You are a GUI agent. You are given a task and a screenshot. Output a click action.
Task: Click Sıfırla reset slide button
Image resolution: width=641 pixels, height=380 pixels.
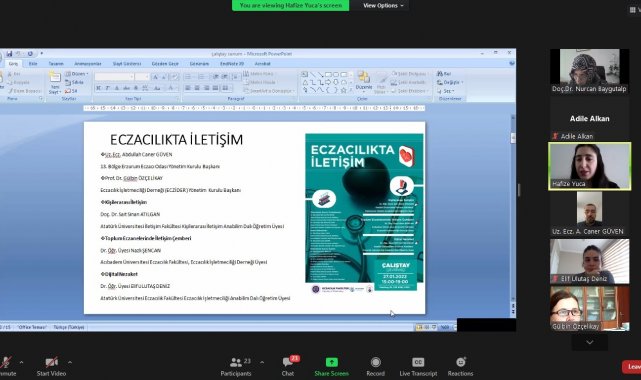point(74,82)
